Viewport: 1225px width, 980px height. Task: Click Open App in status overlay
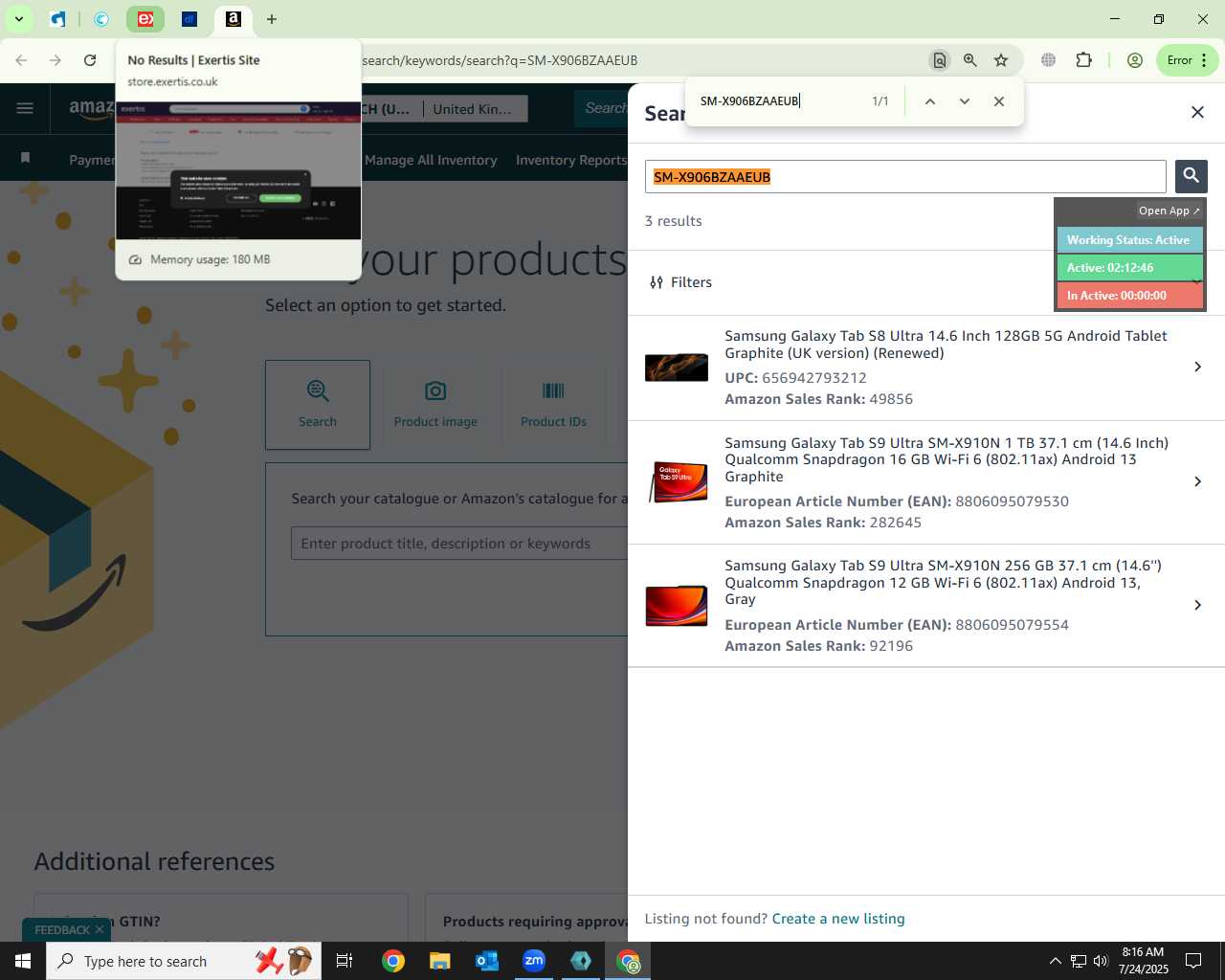(x=1169, y=211)
